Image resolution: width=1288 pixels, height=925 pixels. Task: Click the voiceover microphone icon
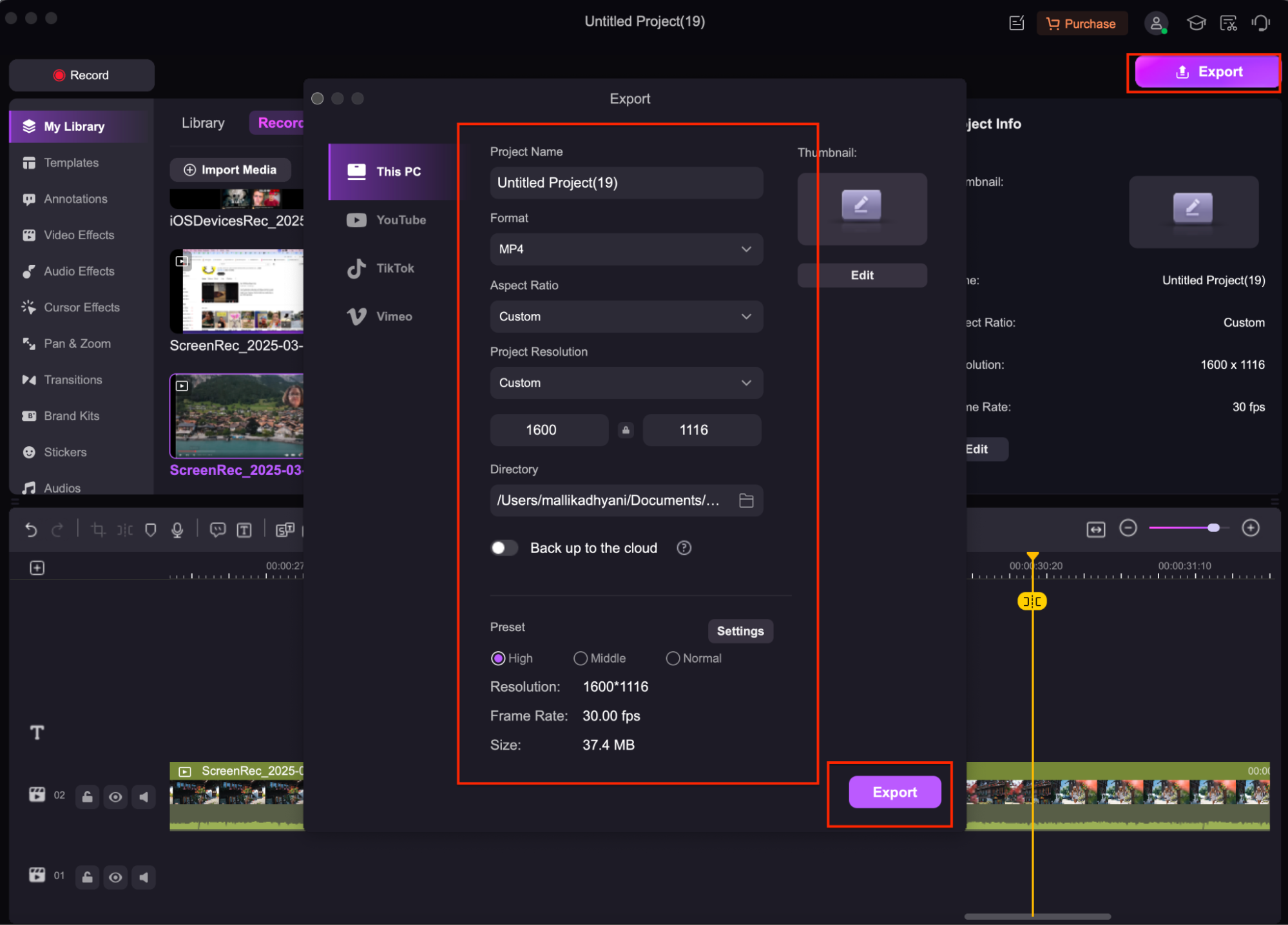click(x=177, y=530)
